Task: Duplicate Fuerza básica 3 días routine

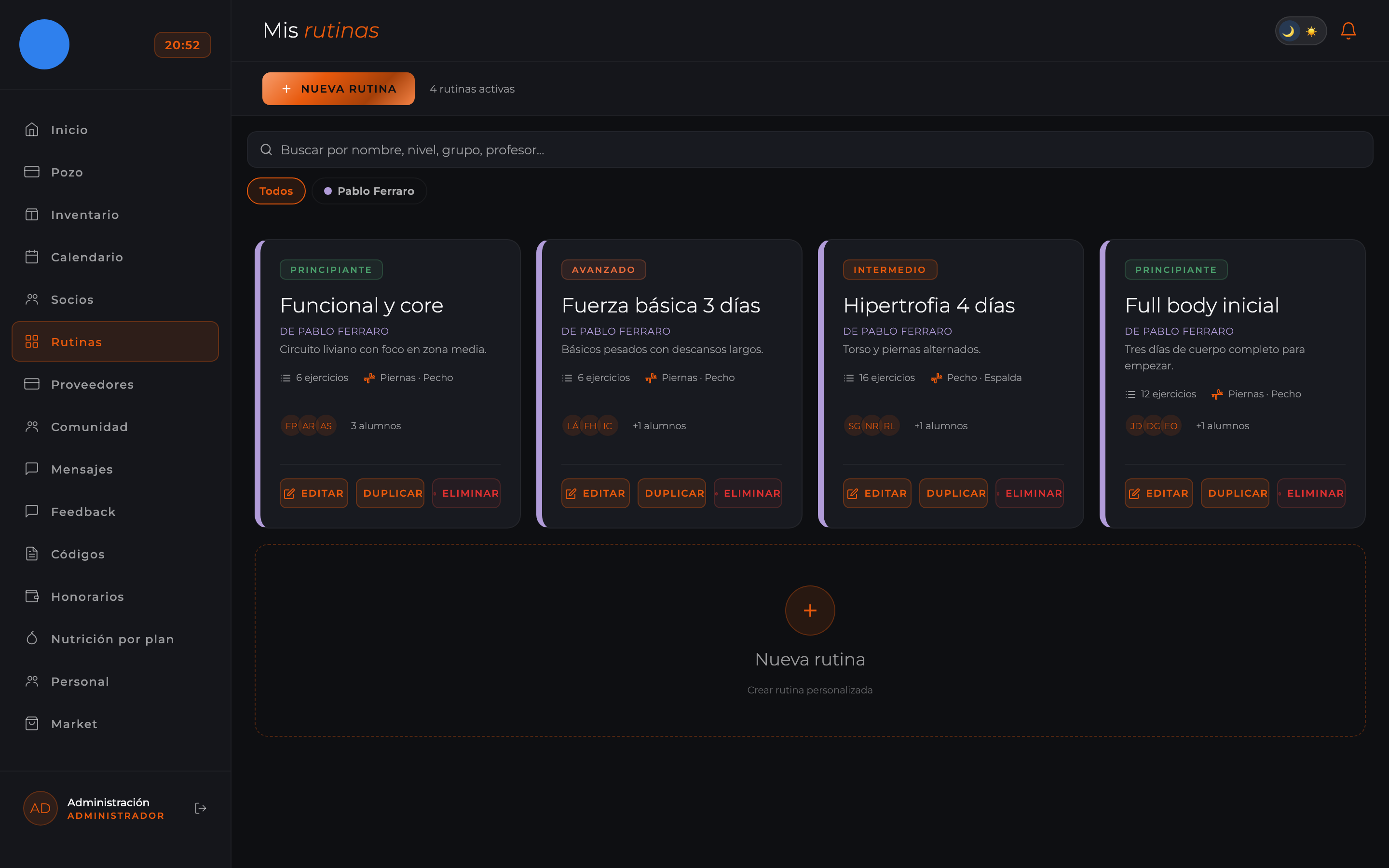Action: pyautogui.click(x=671, y=493)
